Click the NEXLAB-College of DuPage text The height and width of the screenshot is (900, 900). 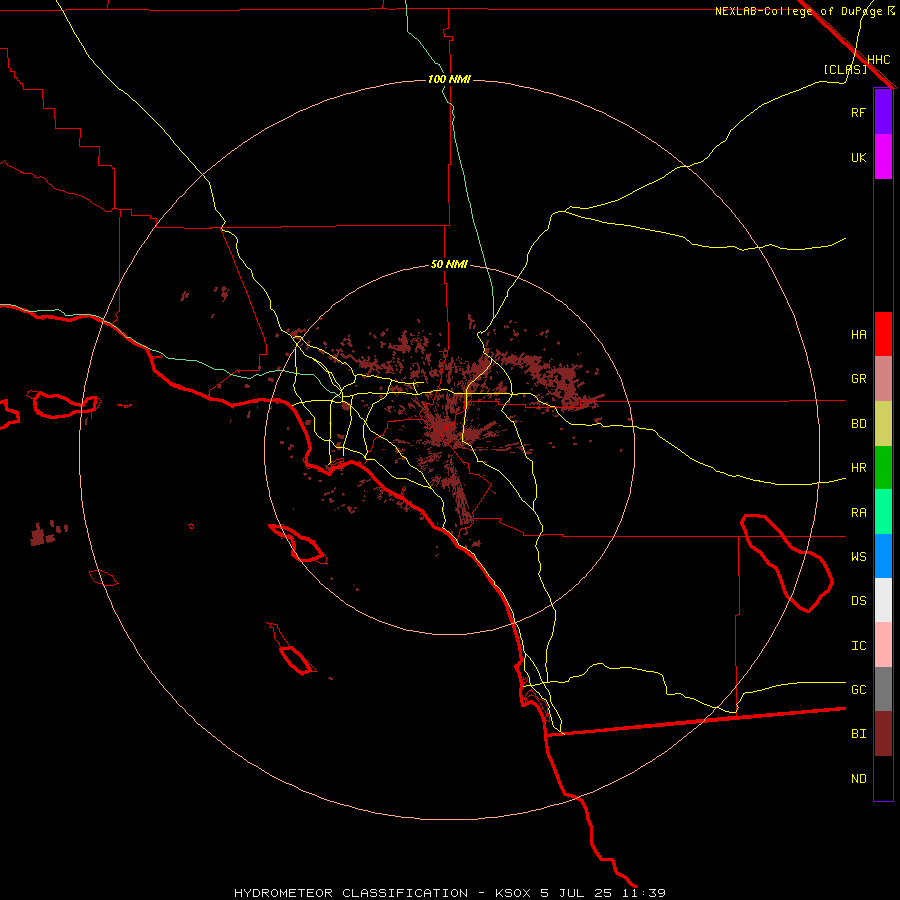click(x=798, y=11)
